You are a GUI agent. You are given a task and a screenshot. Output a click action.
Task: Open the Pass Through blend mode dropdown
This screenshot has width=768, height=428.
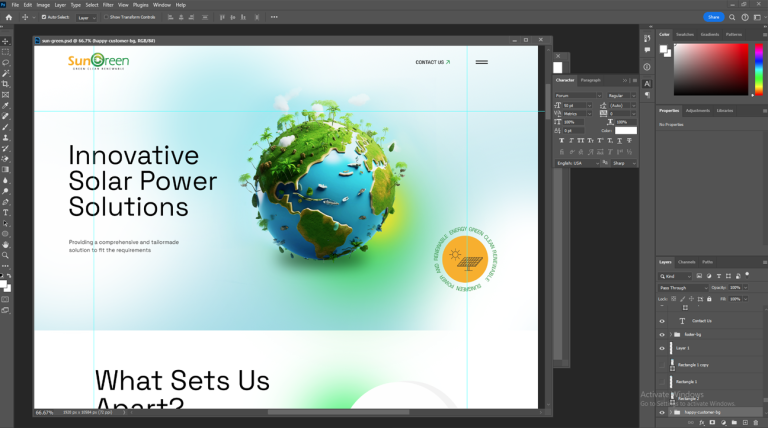point(684,287)
